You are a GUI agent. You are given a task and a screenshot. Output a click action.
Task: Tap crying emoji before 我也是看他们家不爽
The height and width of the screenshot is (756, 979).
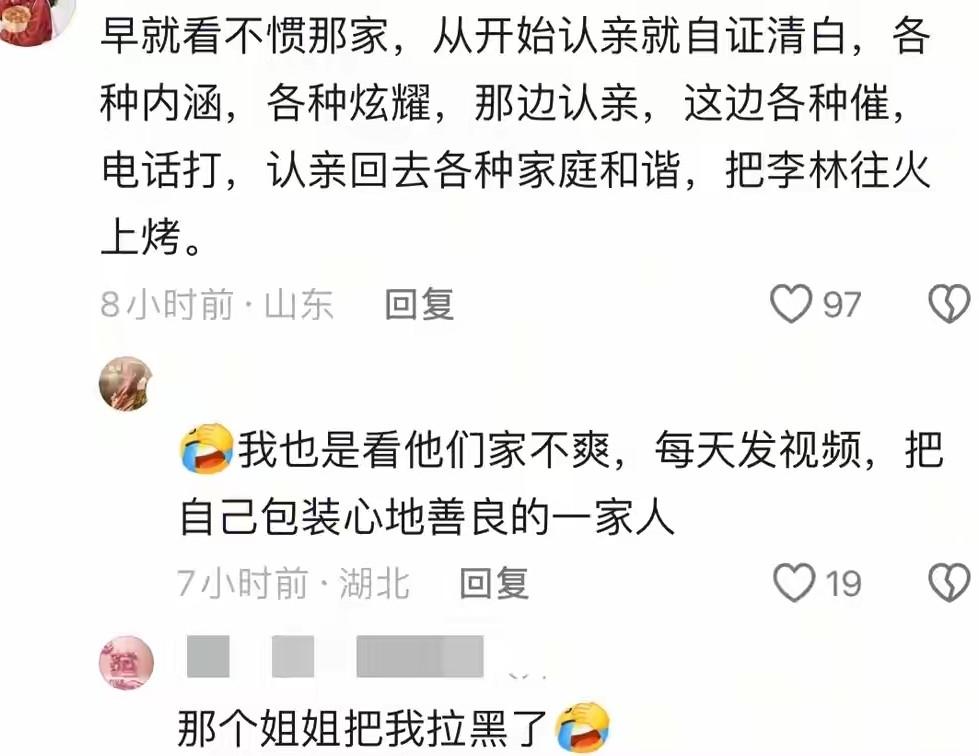pyautogui.click(x=207, y=448)
